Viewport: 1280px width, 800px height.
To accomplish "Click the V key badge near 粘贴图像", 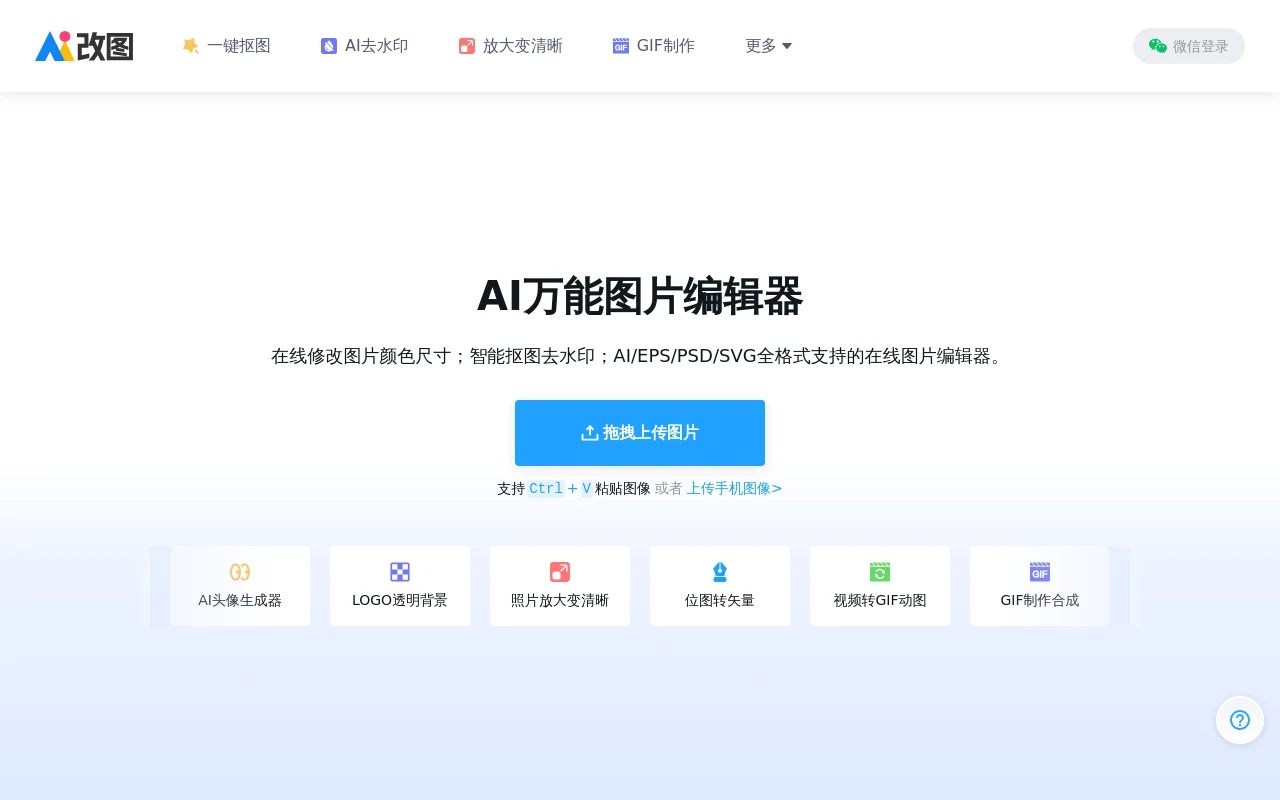I will pos(587,488).
